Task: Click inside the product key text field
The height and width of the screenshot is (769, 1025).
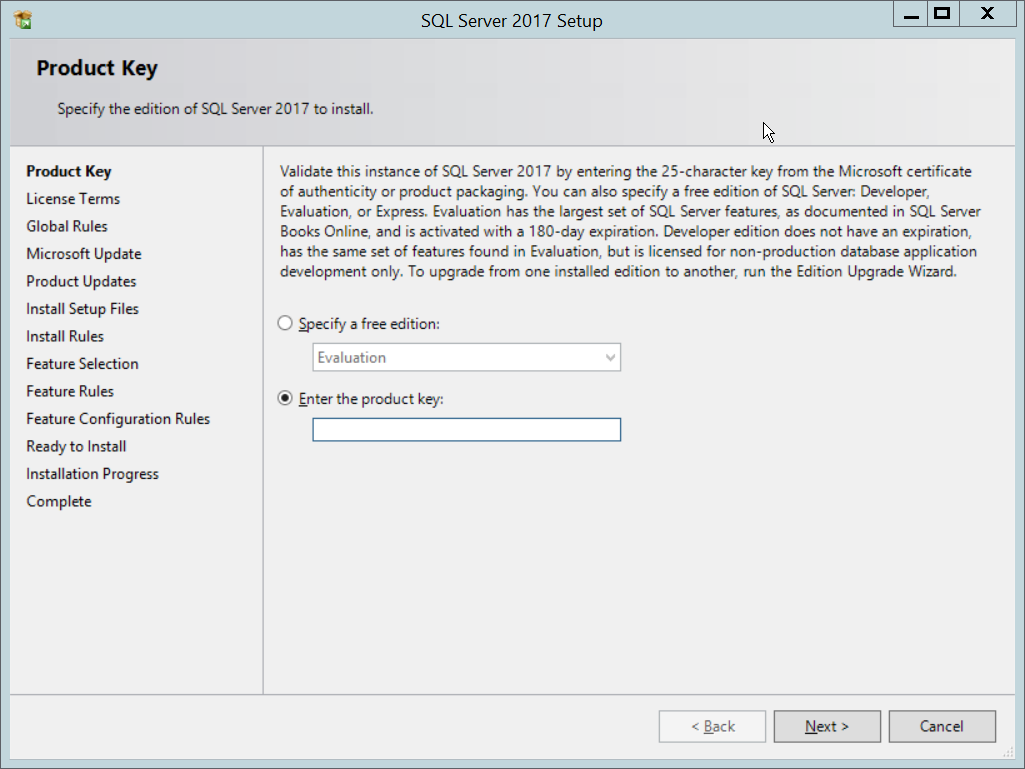Action: coord(466,430)
